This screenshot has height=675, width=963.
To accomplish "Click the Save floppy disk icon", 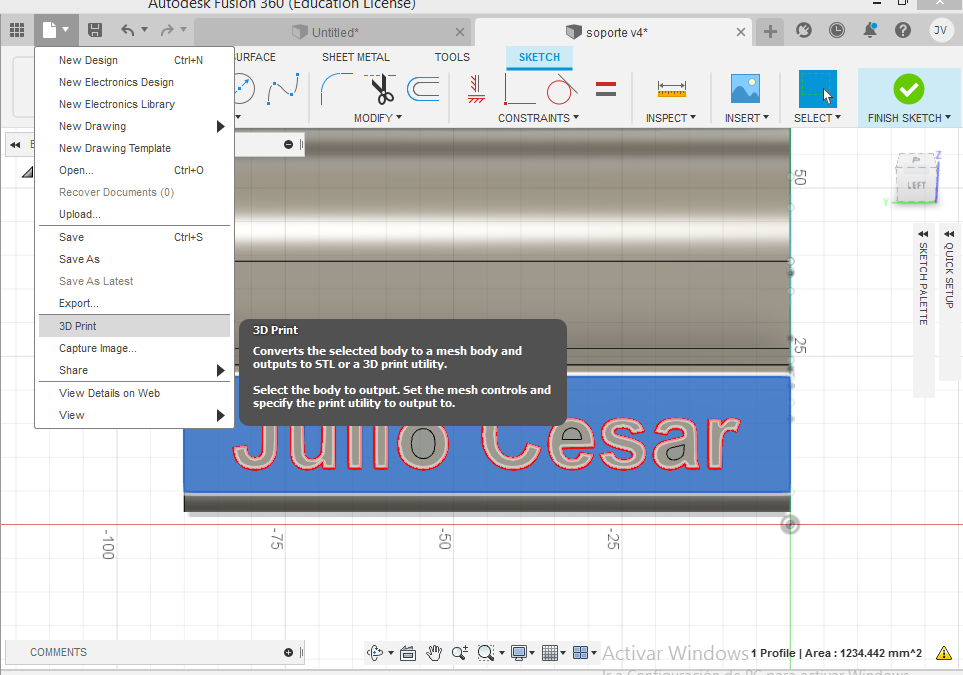I will (95, 29).
